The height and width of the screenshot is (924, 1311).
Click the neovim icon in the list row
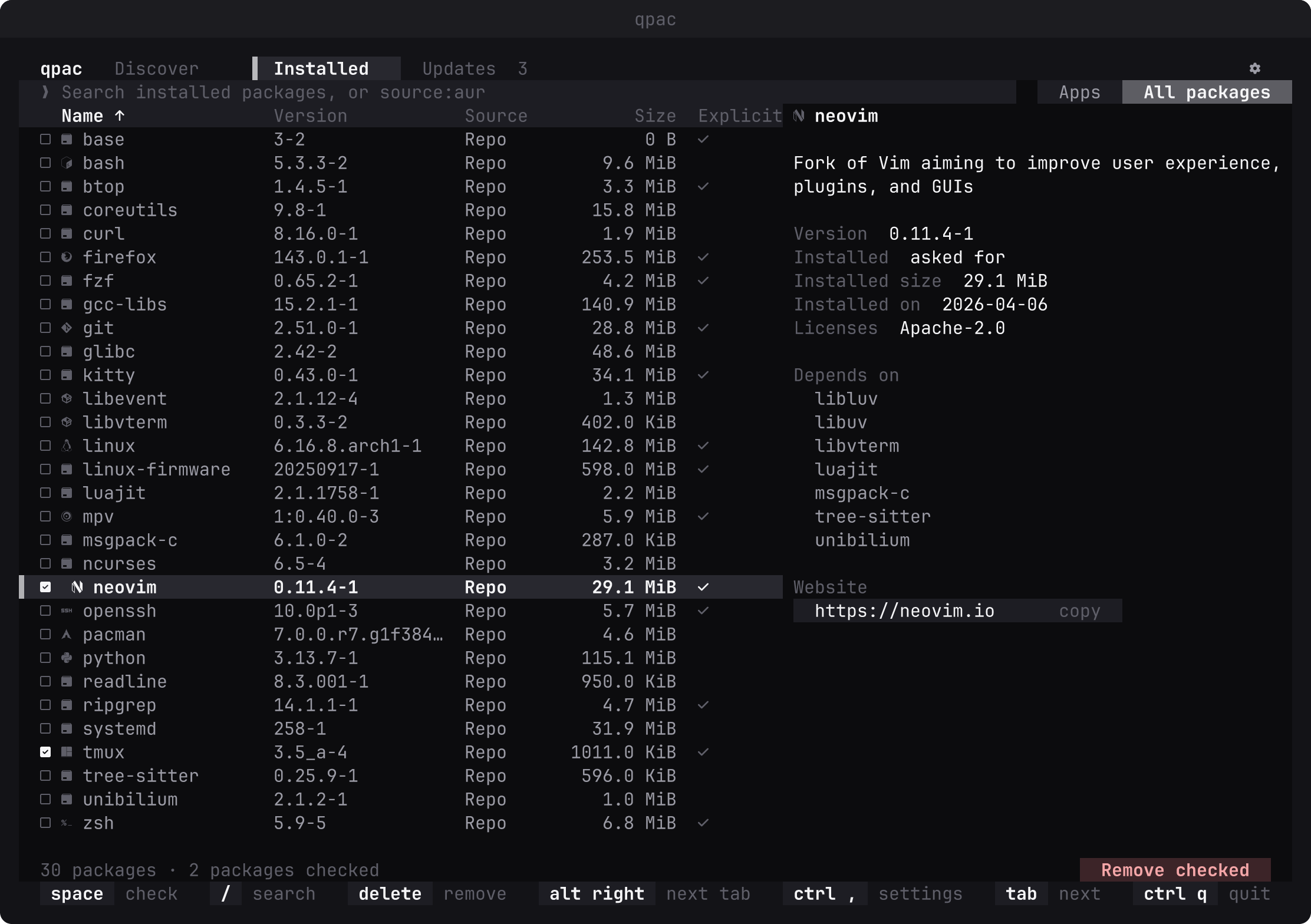pyautogui.click(x=77, y=587)
